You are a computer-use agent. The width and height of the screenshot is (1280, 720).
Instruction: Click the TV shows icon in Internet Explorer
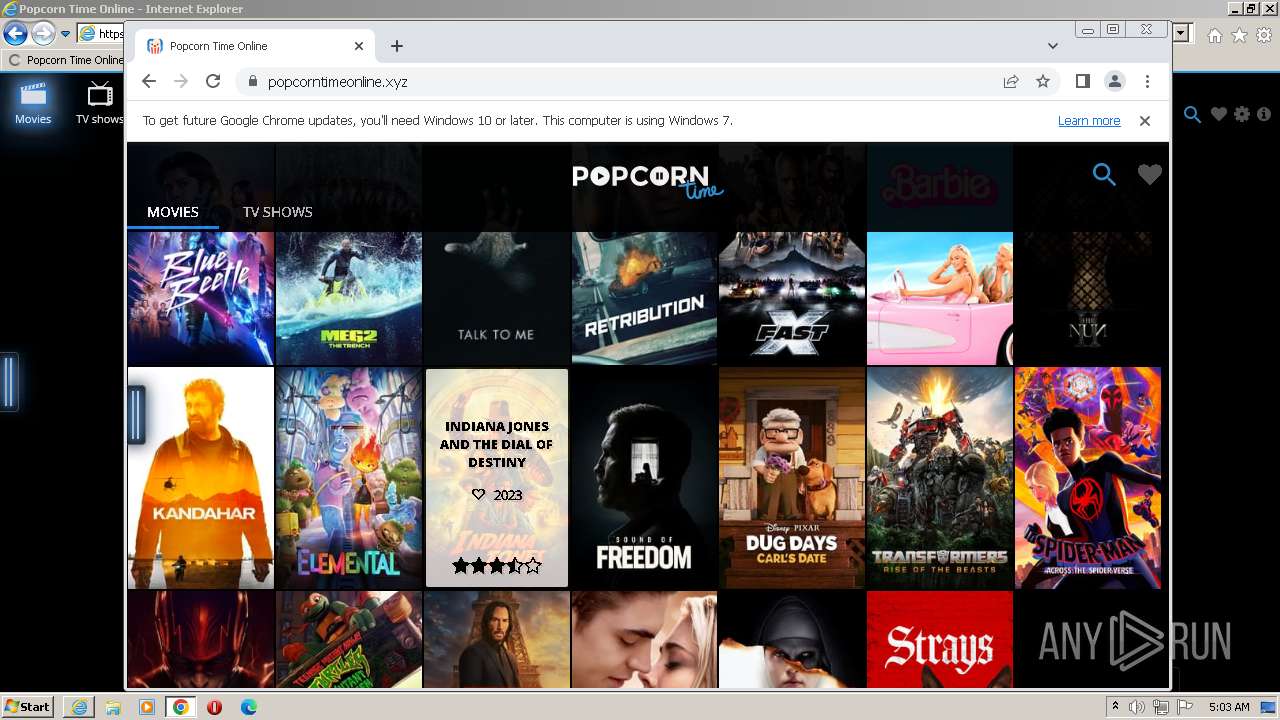point(100,96)
